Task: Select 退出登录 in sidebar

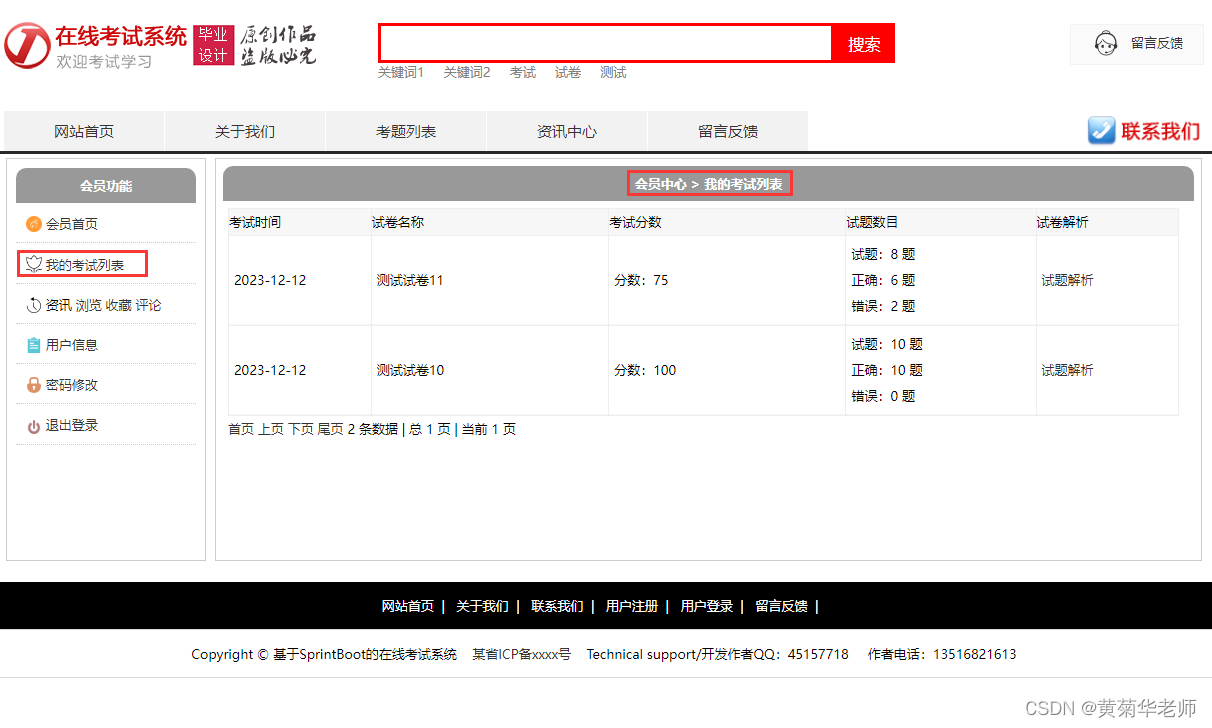Action: click(72, 425)
